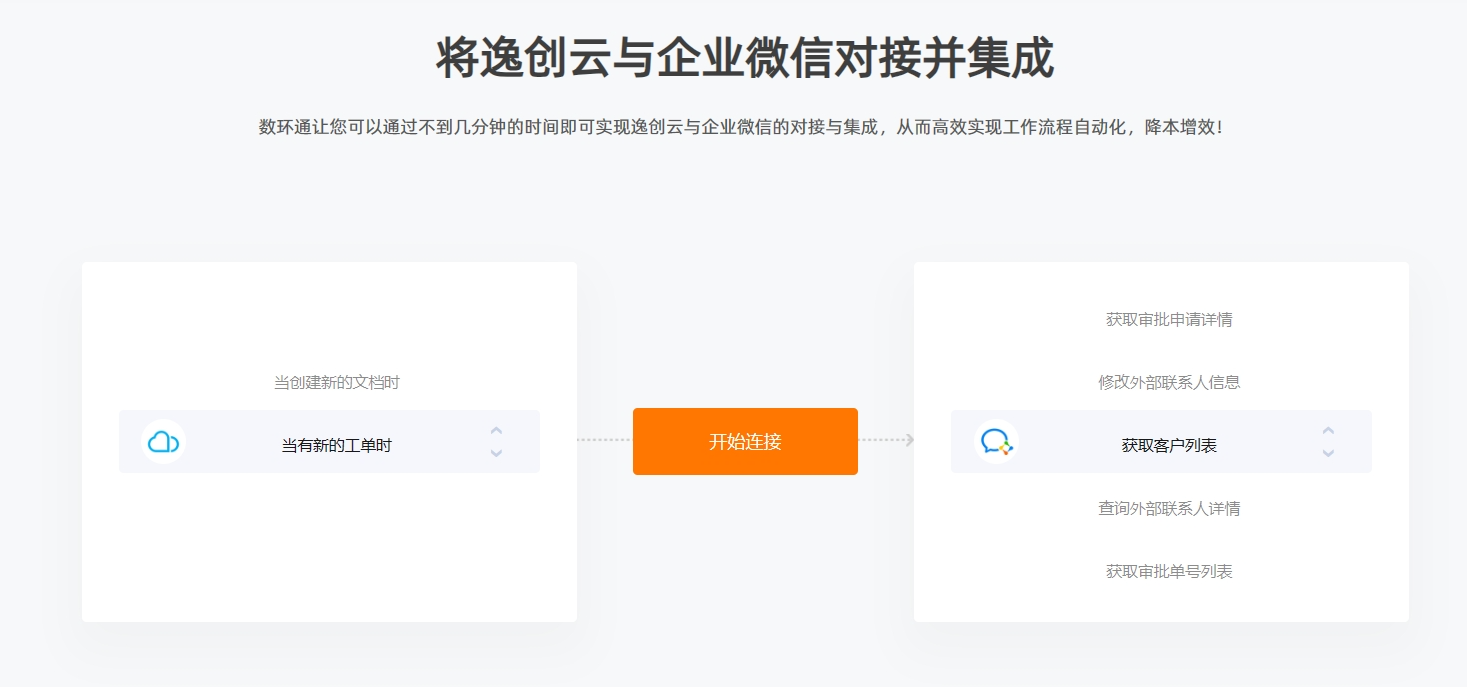Click the orange 开始连接 button
This screenshot has height=687, width=1467.
745,441
